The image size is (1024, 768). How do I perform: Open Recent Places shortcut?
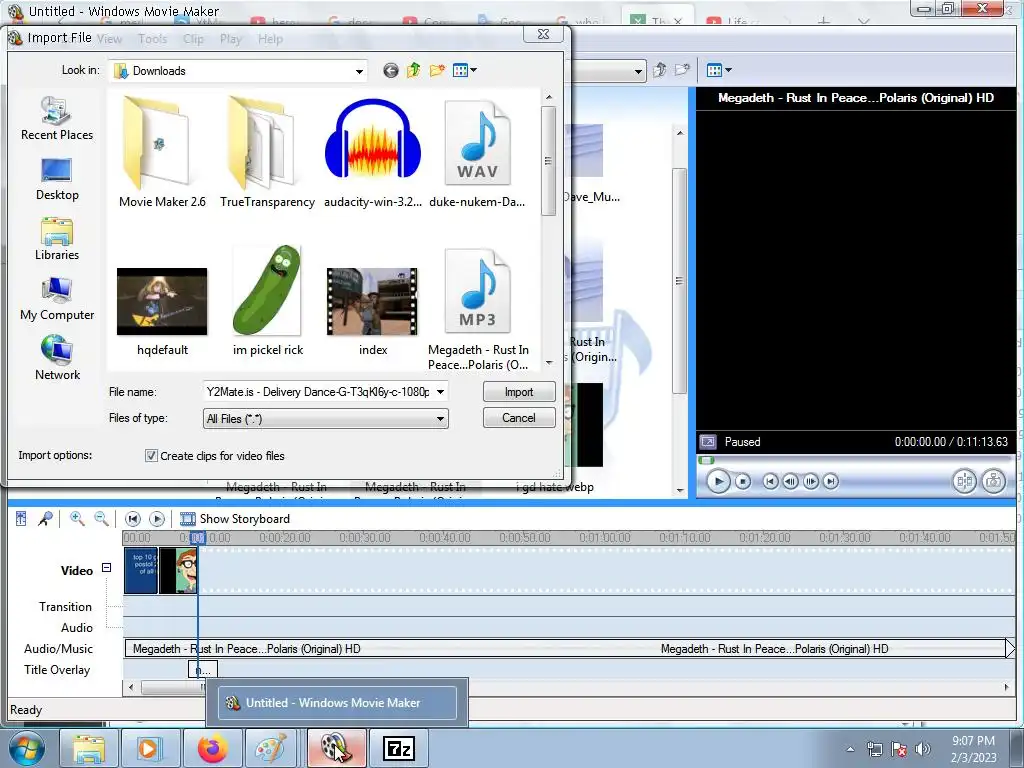(x=57, y=118)
